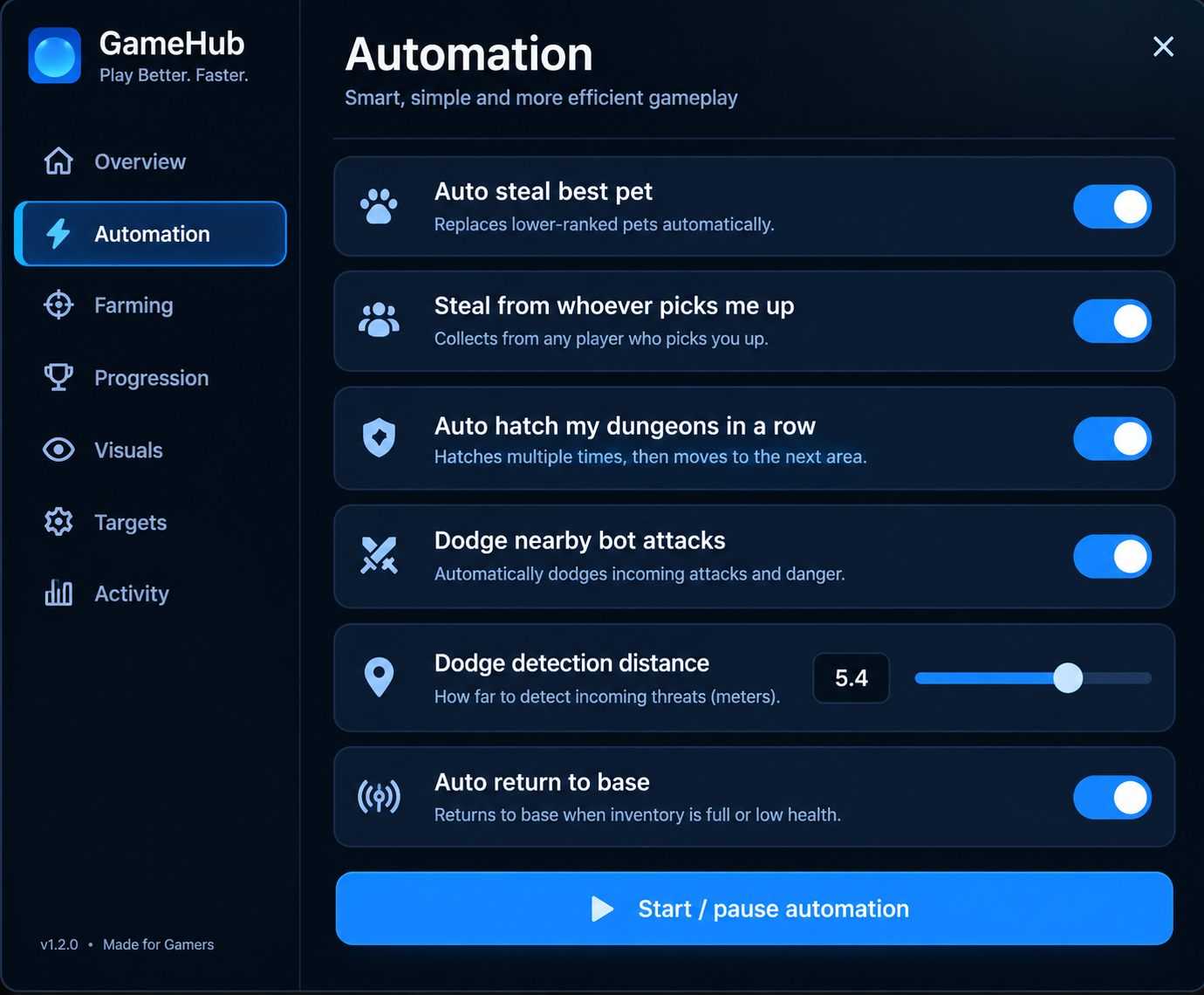Select the Automation sidebar item
This screenshot has height=995, width=1204.
(150, 234)
